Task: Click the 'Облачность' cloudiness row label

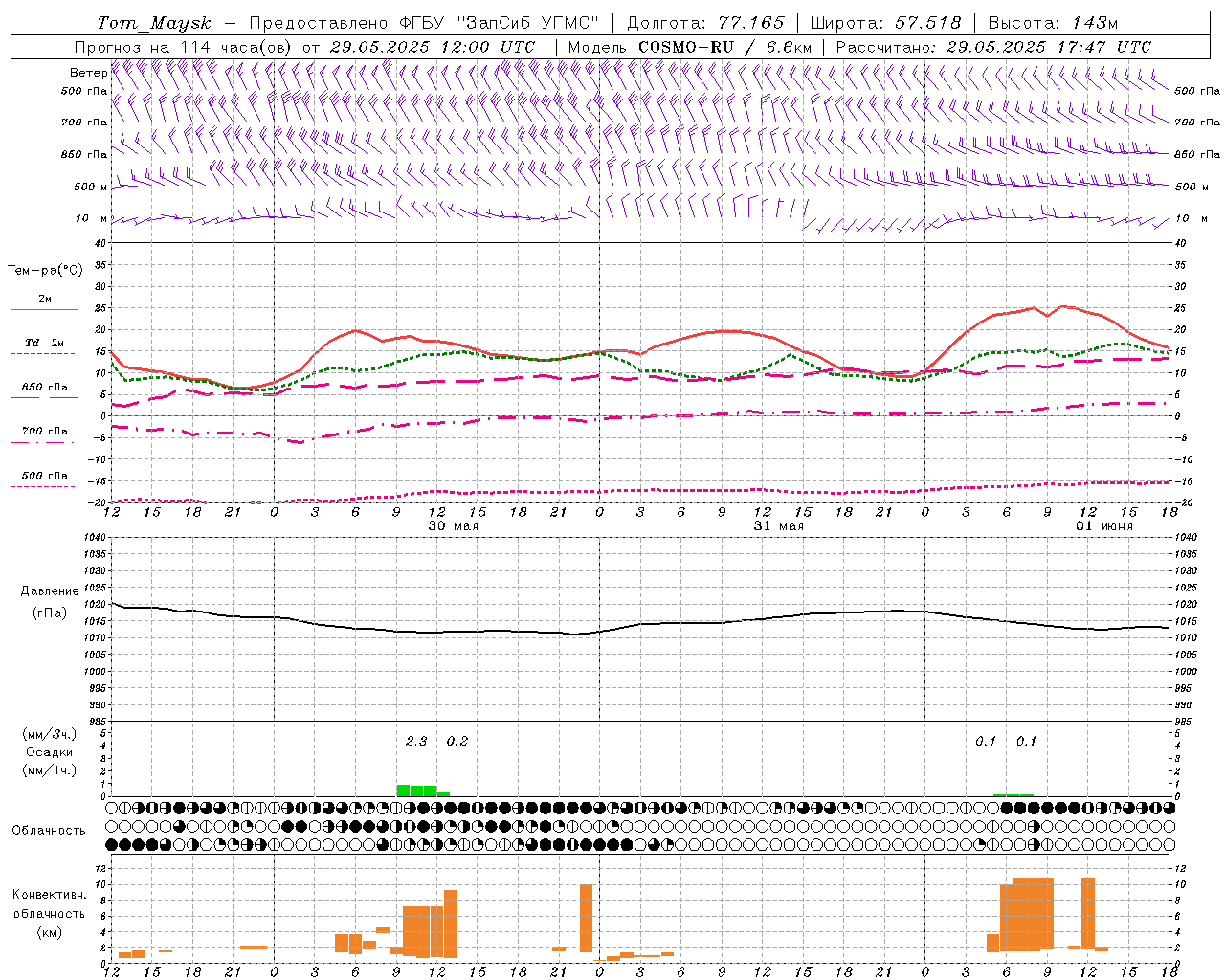Action: 49,831
